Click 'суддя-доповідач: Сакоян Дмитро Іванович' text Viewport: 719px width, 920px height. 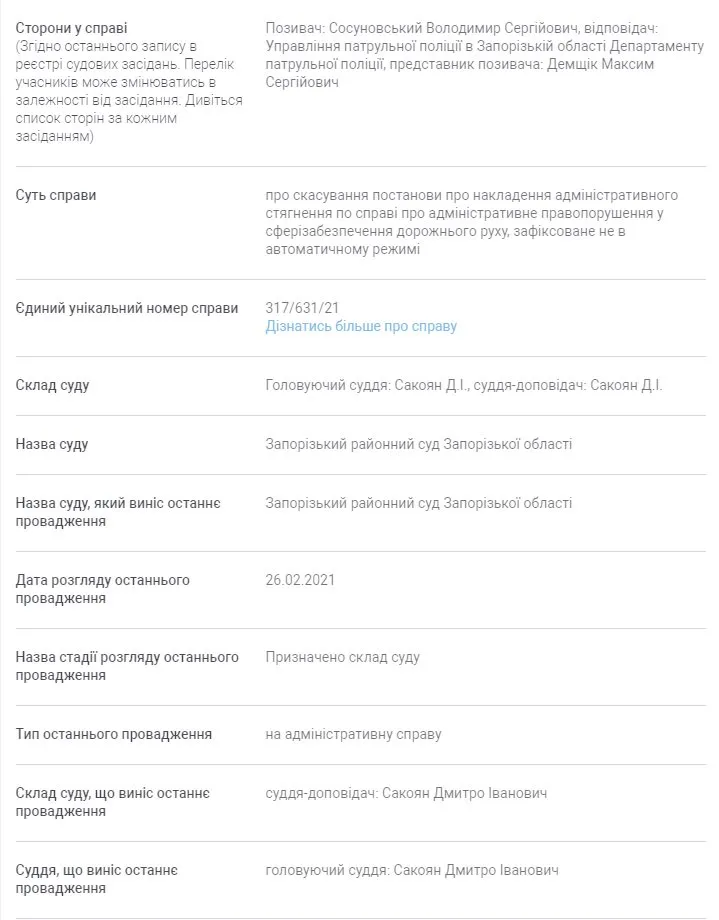406,793
